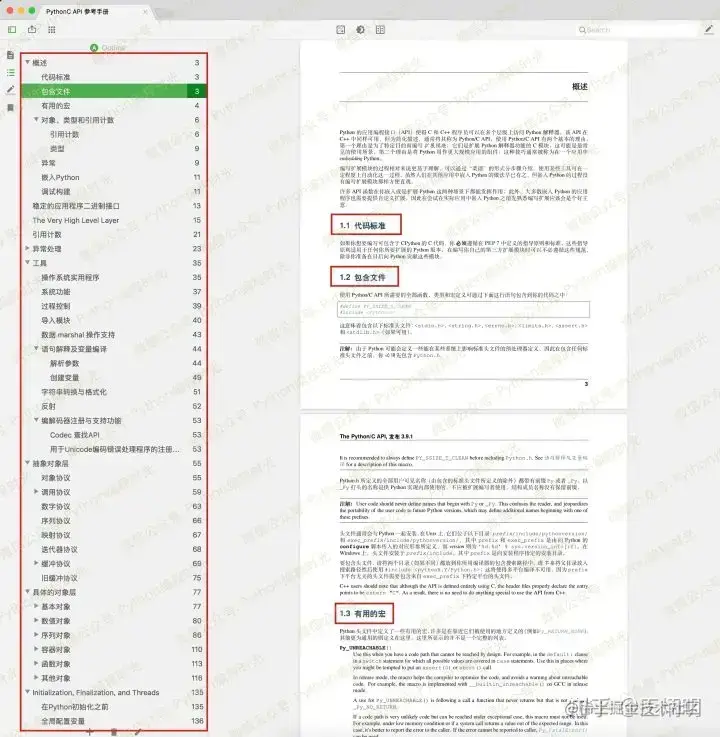Click the 1.1 代码标准 heading on the page
This screenshot has height=737, width=720.
coord(363,226)
